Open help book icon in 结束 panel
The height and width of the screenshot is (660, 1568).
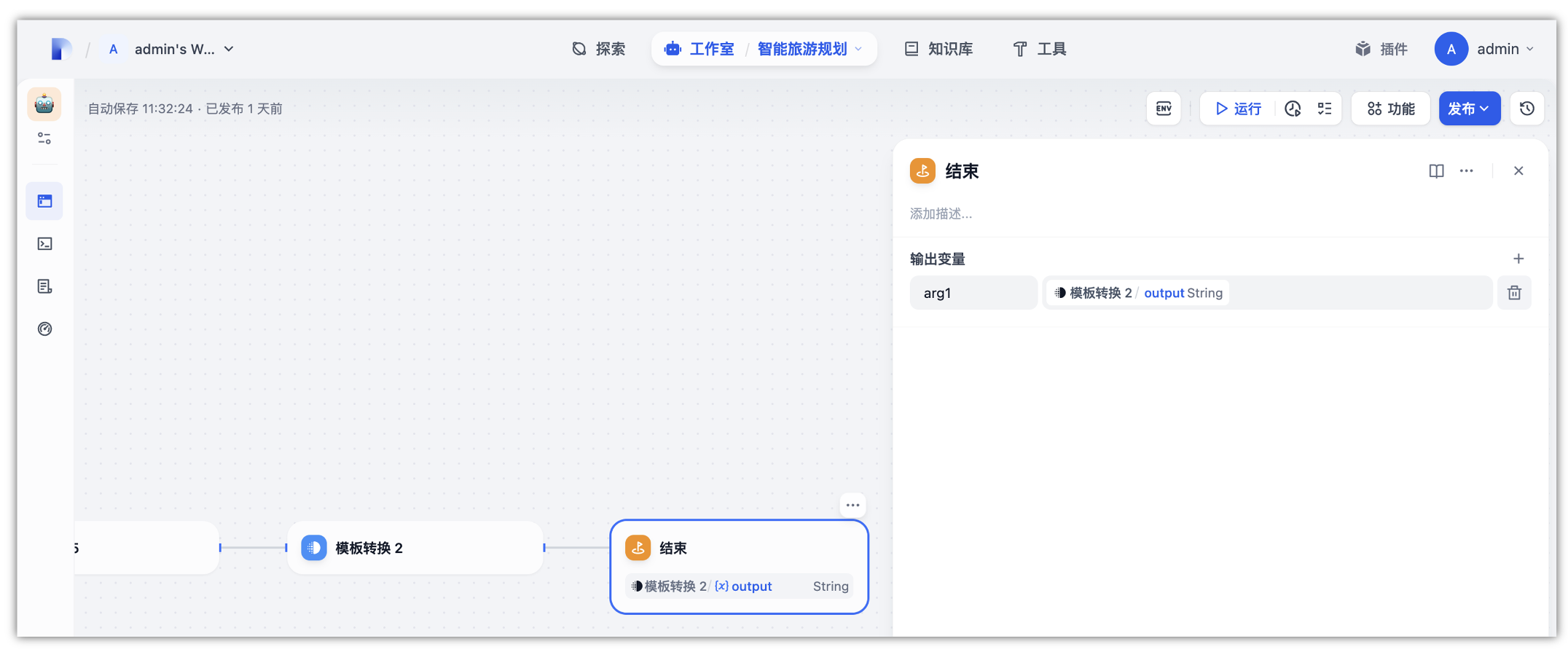[x=1436, y=171]
